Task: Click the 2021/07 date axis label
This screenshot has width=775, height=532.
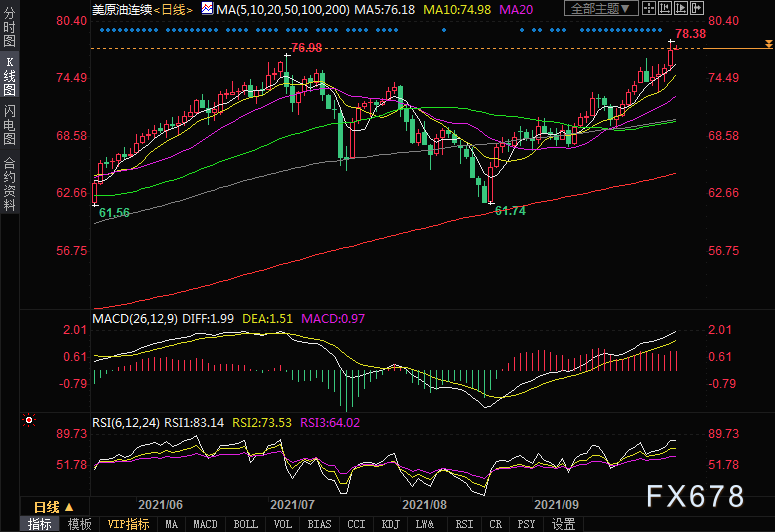Action: 292,505
